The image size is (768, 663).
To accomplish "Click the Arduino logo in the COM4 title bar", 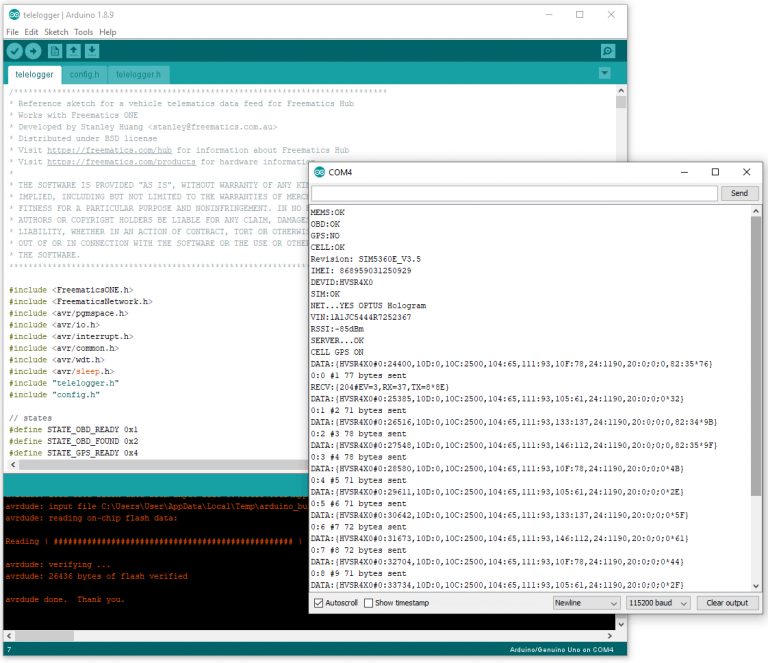I will point(319,172).
